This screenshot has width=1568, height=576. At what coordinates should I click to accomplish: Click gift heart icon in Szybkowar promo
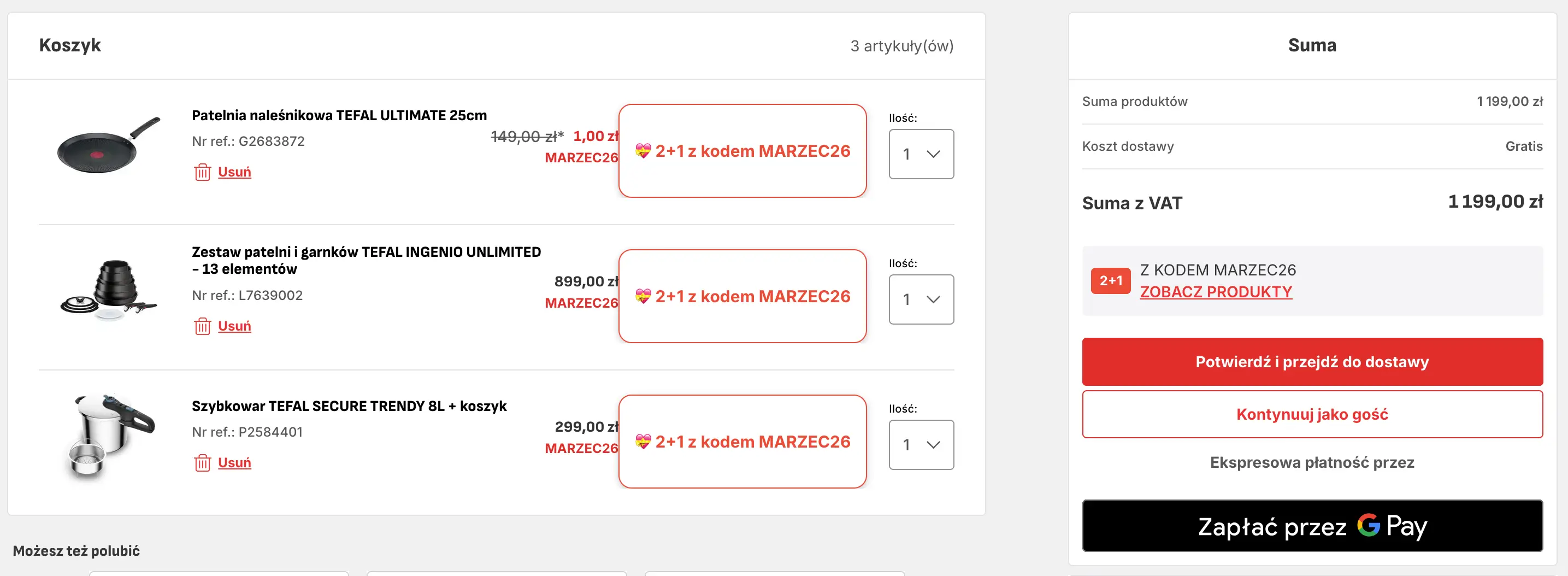pos(643,442)
